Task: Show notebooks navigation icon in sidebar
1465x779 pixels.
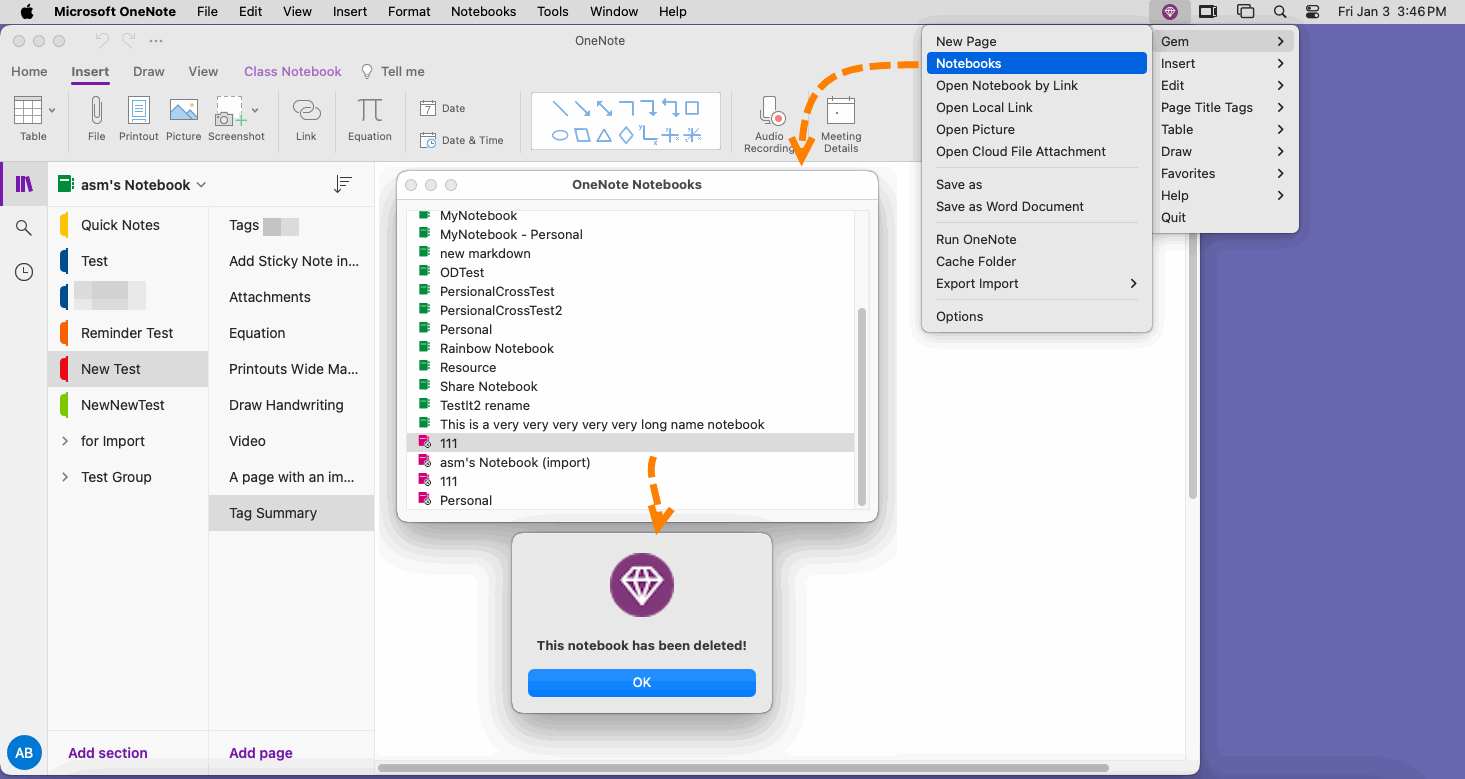Action: click(24, 184)
